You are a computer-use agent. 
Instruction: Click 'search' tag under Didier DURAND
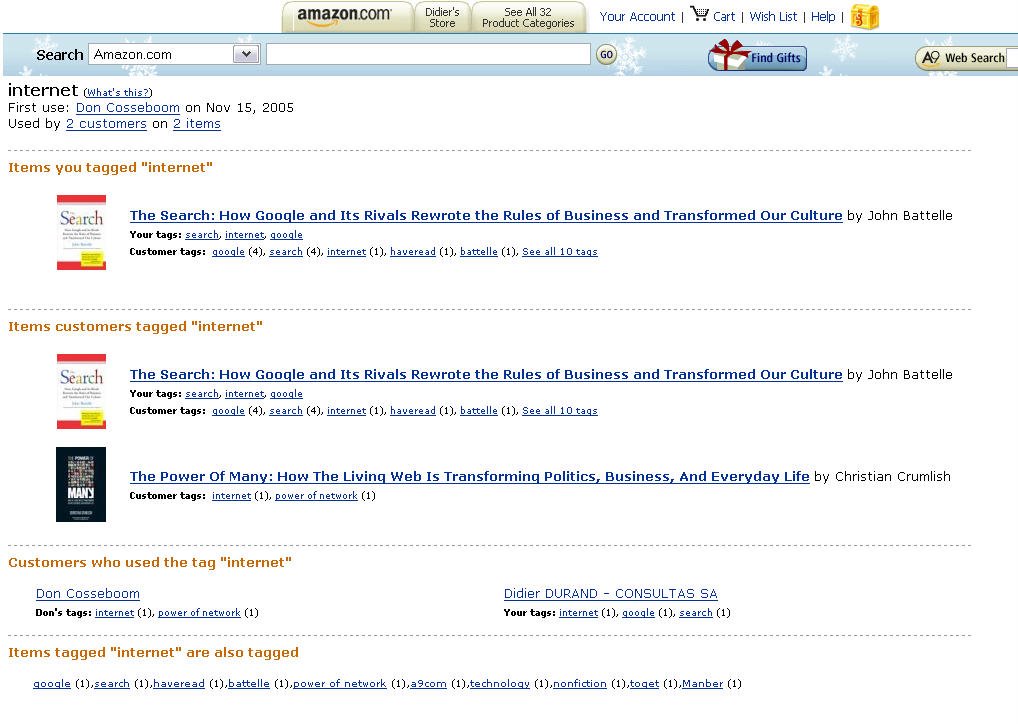point(695,612)
